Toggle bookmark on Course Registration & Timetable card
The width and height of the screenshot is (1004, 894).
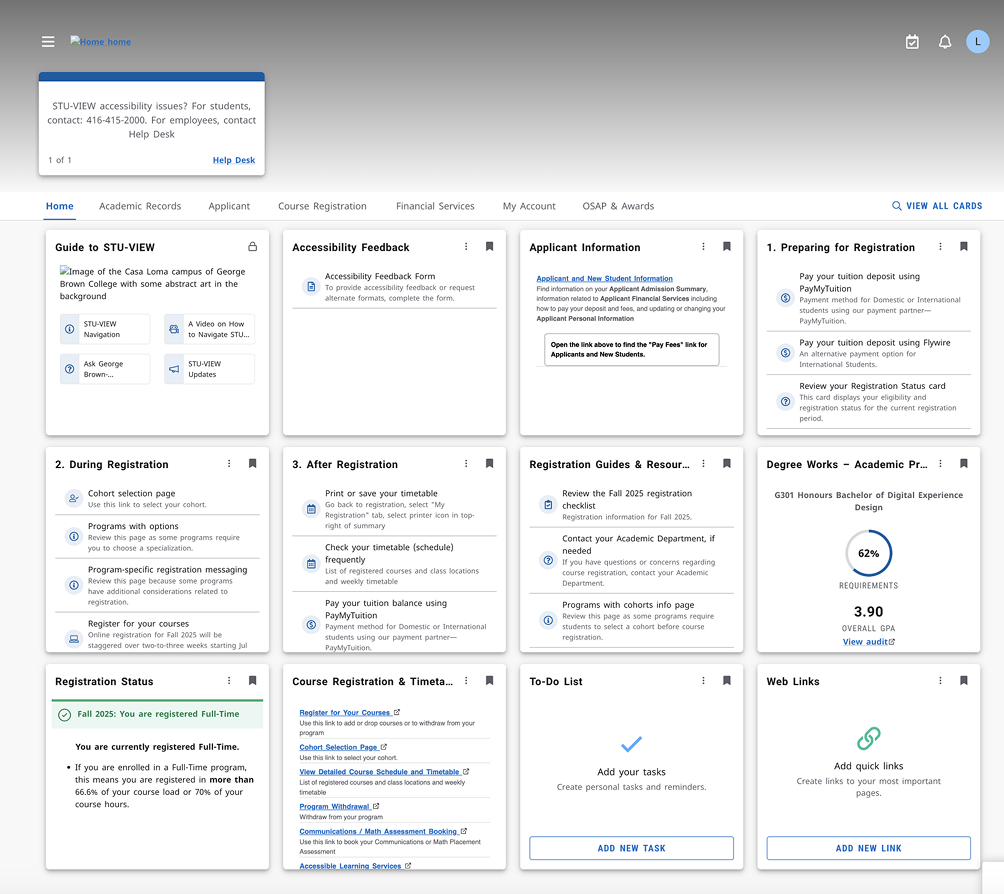(490, 681)
